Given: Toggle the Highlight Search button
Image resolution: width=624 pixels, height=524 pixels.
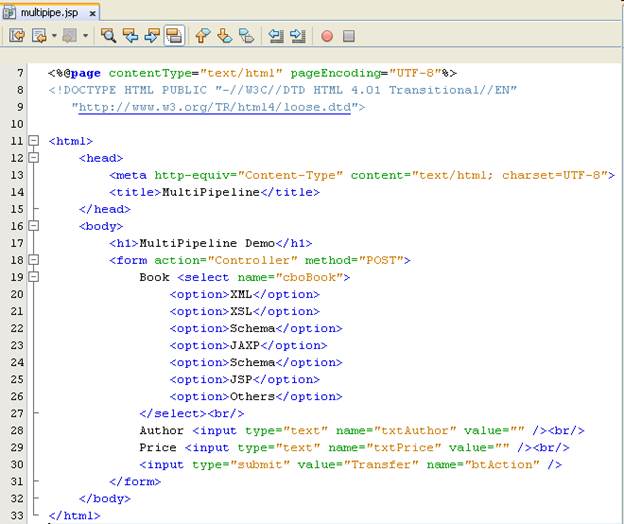Looking at the screenshot, I should [174, 36].
